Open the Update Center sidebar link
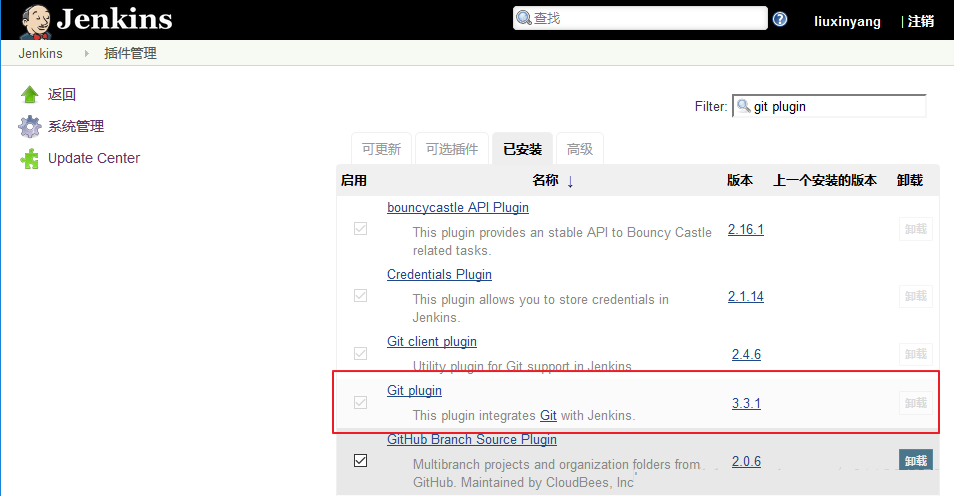This screenshot has width=954, height=496. coord(94,158)
